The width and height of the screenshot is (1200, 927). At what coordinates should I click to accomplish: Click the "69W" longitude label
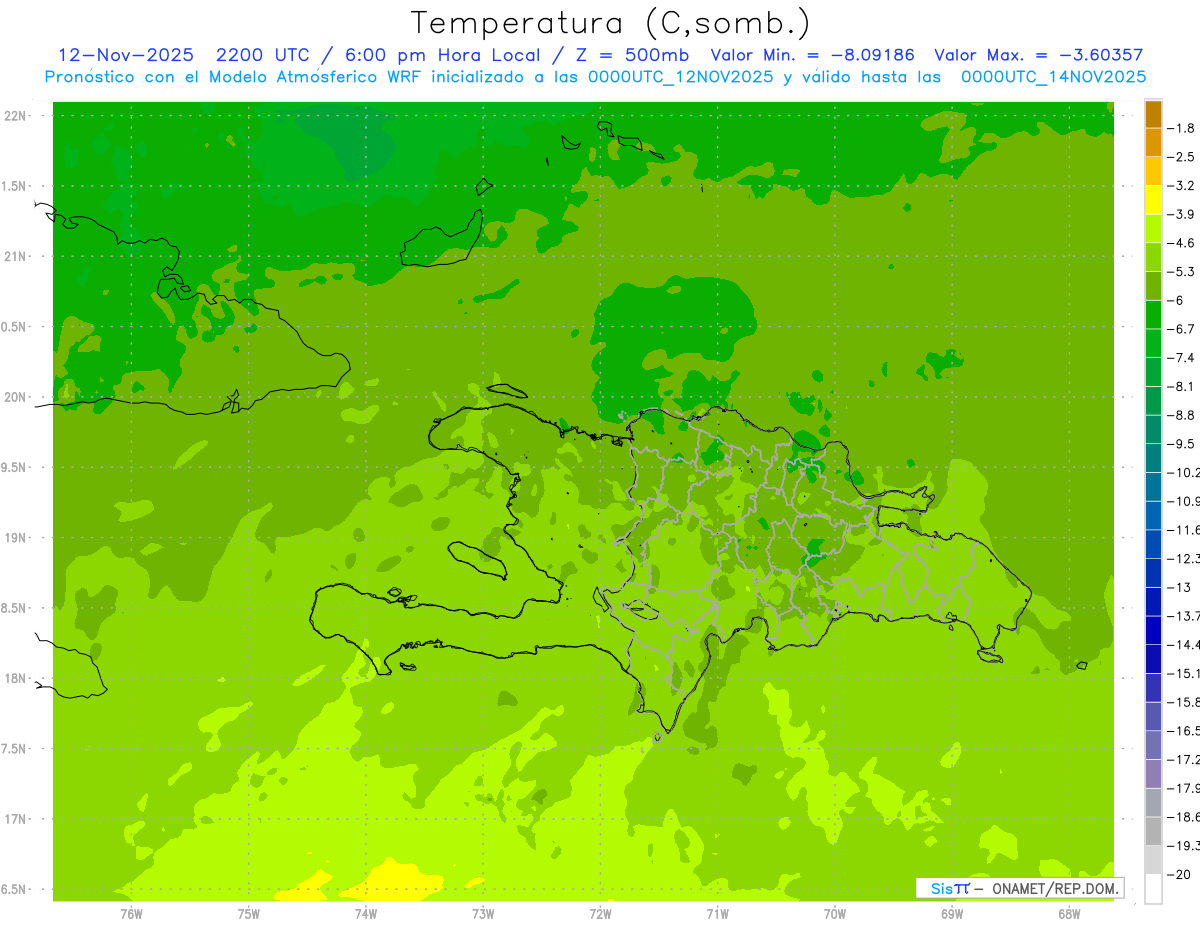click(952, 914)
